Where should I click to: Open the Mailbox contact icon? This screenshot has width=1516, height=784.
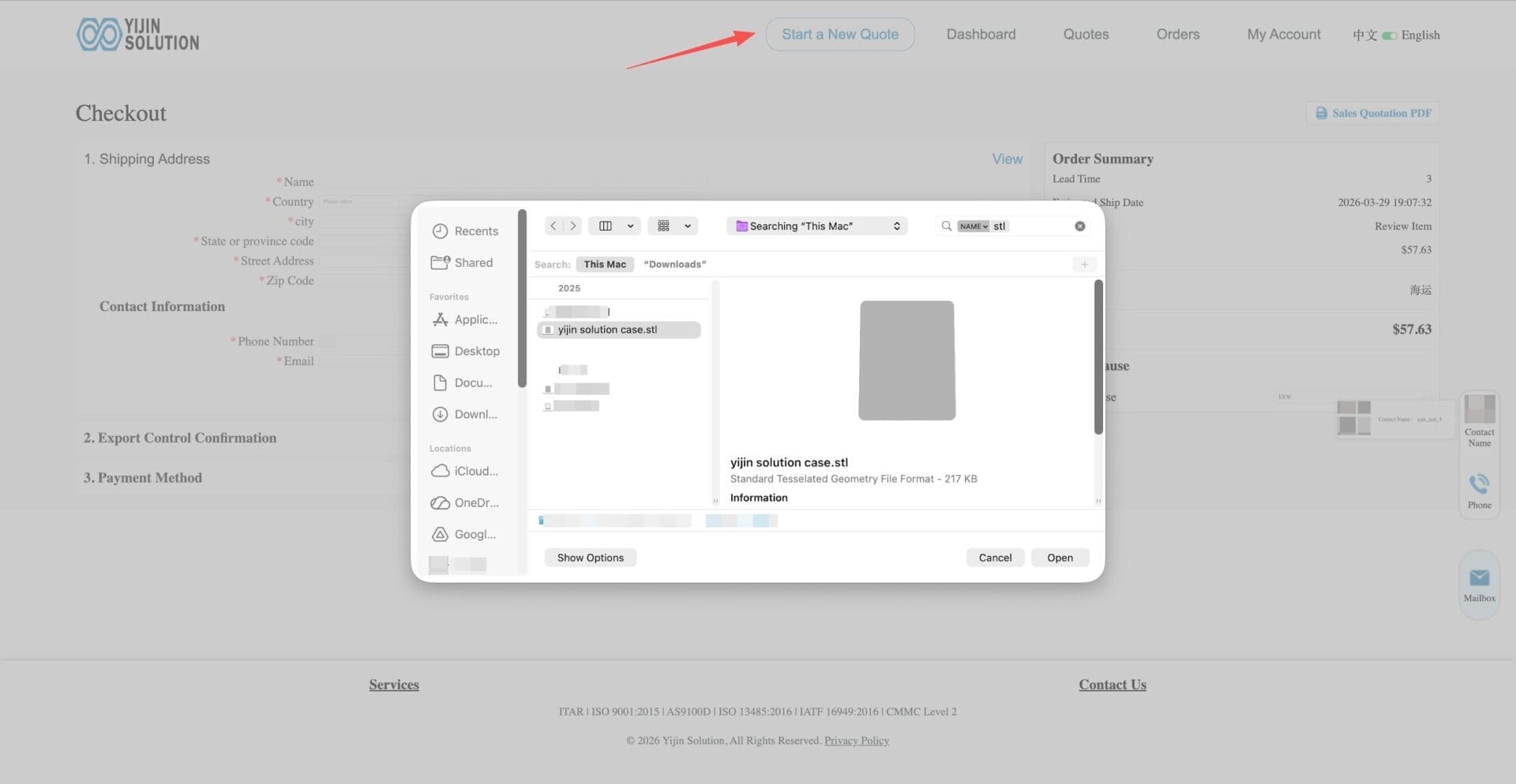(1479, 579)
